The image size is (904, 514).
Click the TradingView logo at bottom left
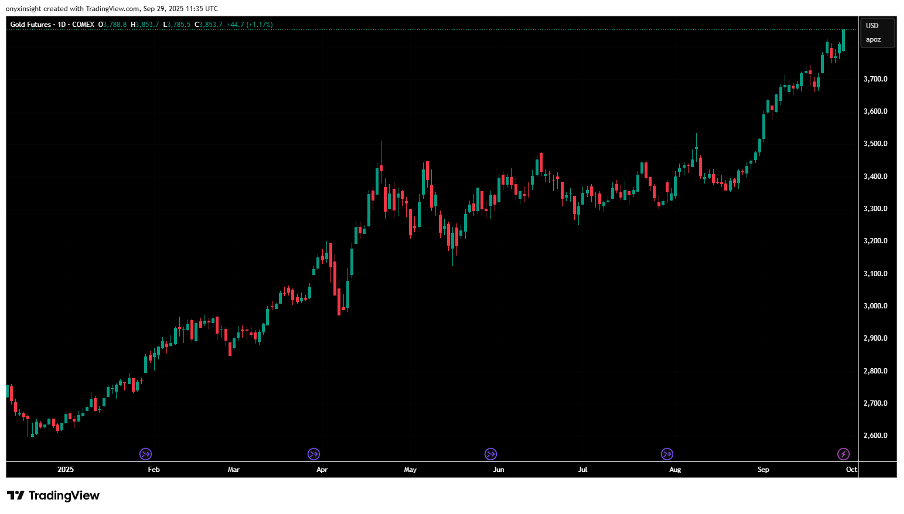(53, 495)
